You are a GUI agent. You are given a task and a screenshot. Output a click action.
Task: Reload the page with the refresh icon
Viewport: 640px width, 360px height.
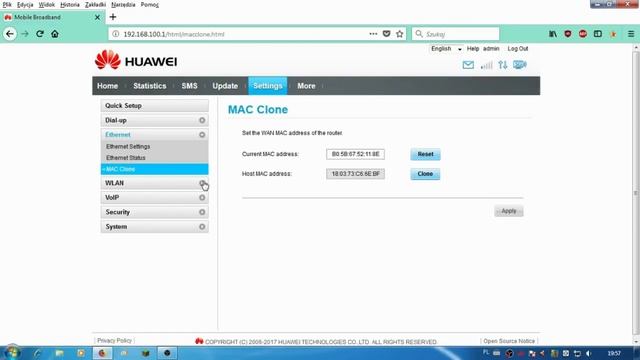40,34
